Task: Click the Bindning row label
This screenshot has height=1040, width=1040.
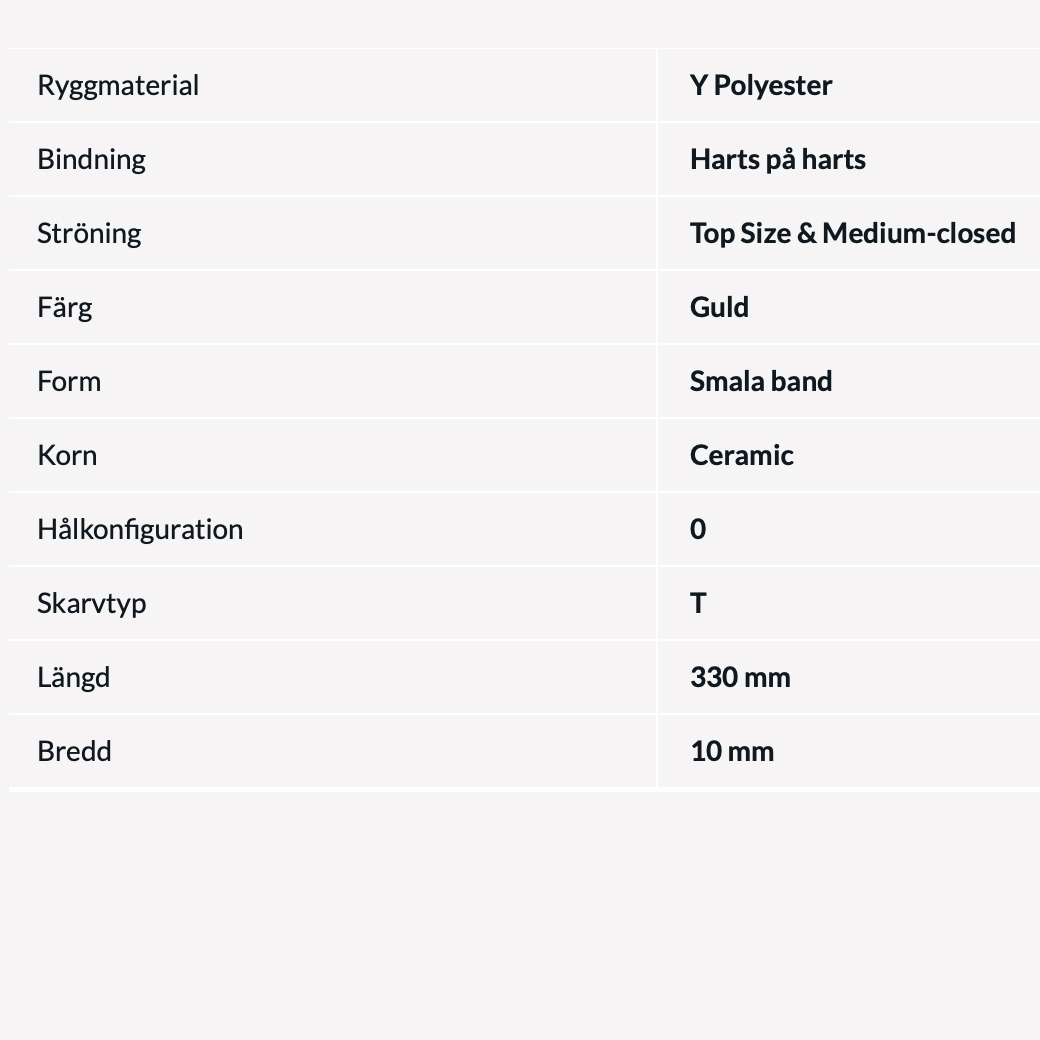Action: [x=91, y=160]
